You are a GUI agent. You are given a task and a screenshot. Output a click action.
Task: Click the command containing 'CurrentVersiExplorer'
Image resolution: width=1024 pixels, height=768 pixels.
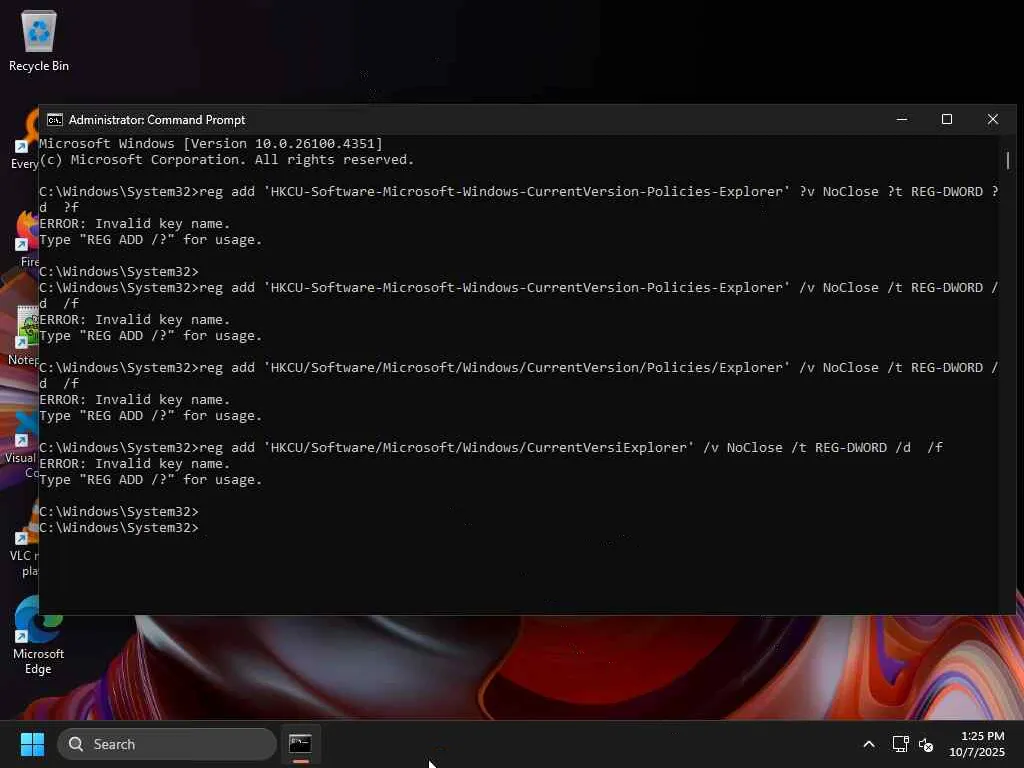[x=490, y=447]
